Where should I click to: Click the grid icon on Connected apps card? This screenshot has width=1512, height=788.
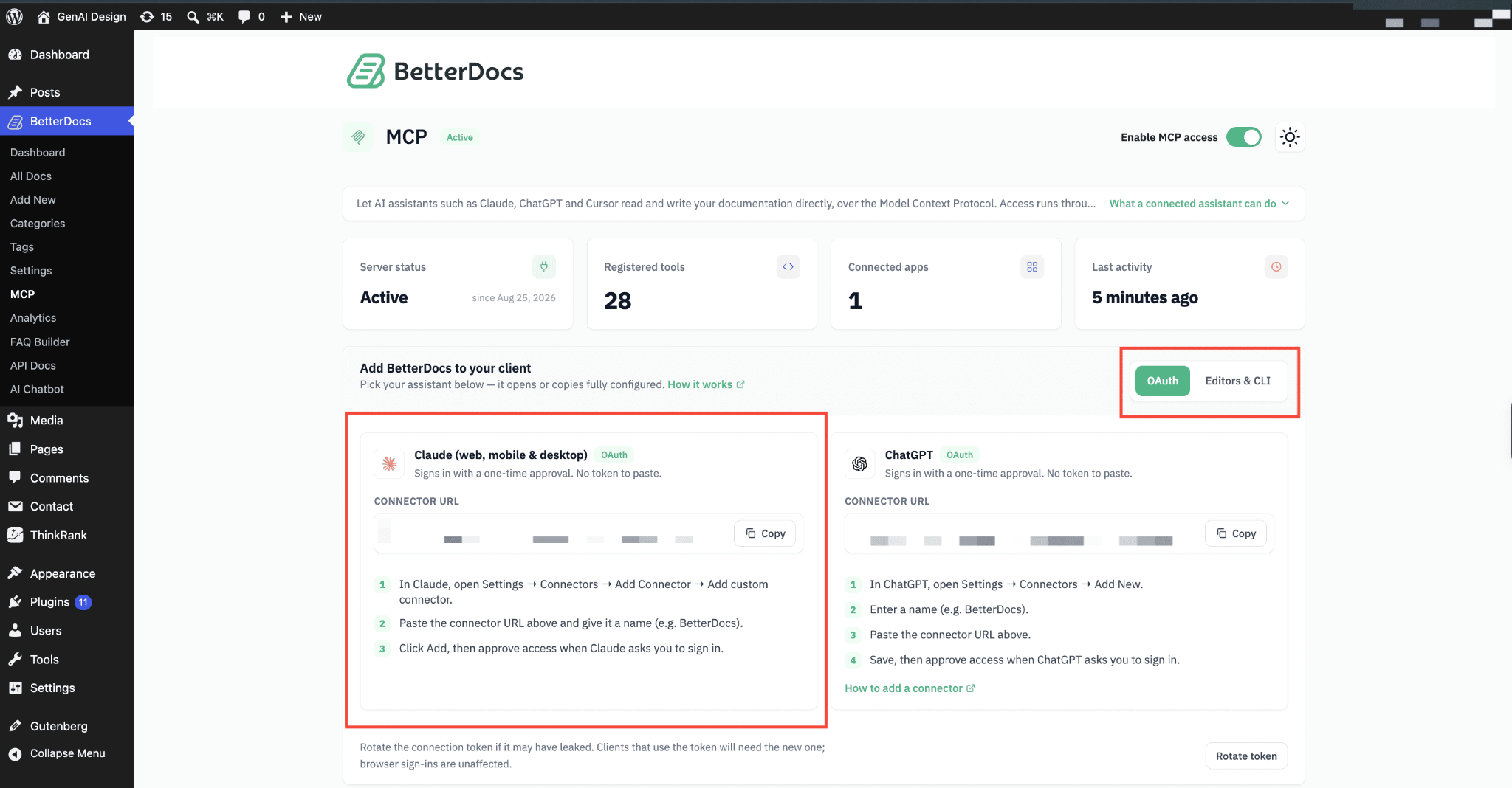point(1032,266)
